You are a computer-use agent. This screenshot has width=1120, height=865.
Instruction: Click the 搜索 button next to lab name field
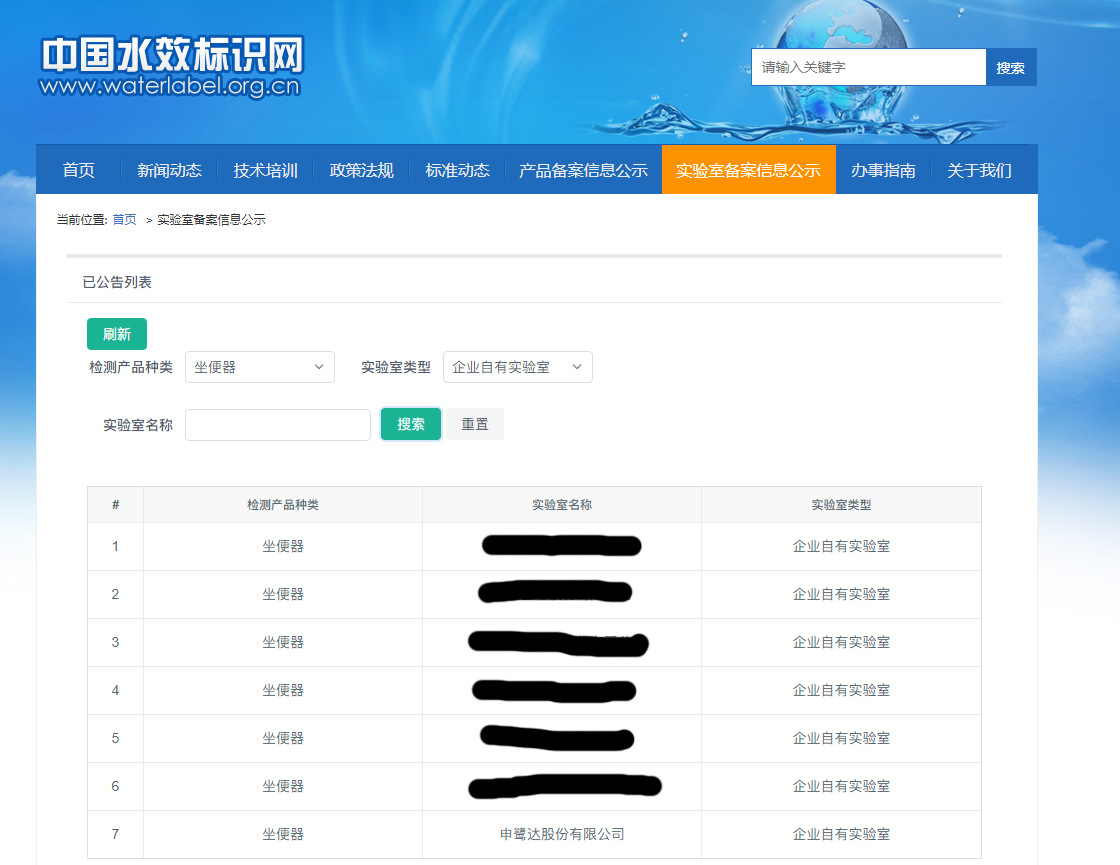pos(410,423)
